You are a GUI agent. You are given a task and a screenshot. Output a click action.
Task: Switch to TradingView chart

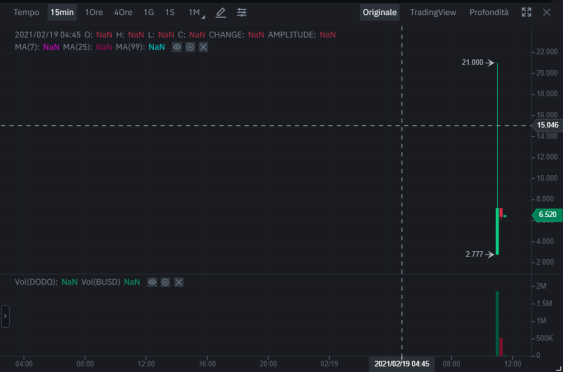coord(433,13)
